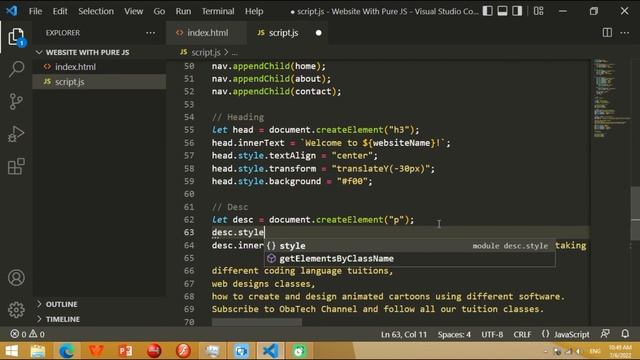The height and width of the screenshot is (360, 640).
Task: Open the Manage gear icon
Action: tap(16, 310)
